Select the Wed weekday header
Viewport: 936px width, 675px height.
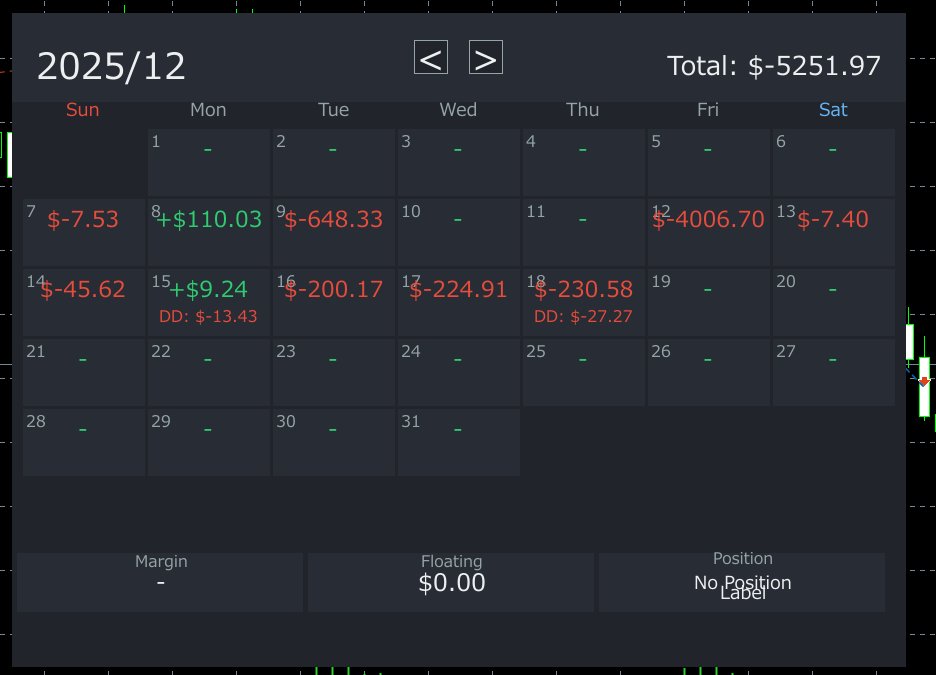click(x=458, y=110)
